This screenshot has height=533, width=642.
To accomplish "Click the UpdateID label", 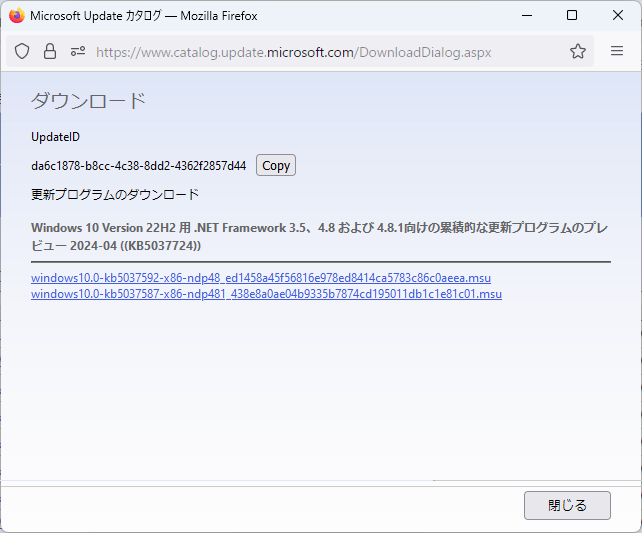I will point(55,137).
